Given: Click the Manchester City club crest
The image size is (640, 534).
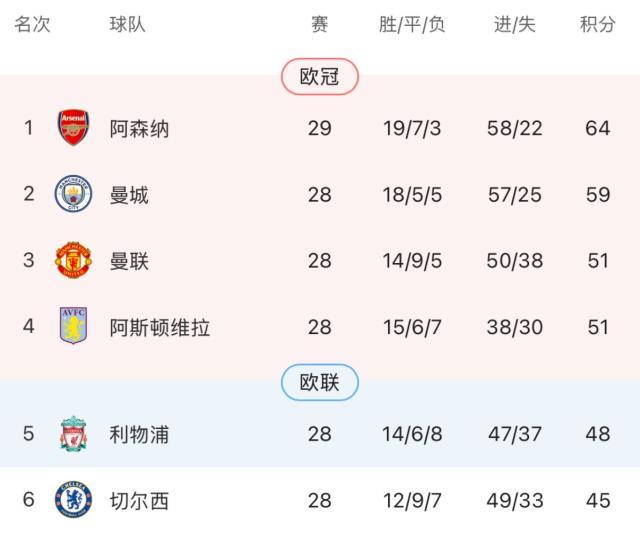Looking at the screenshot, I should coord(73,194).
